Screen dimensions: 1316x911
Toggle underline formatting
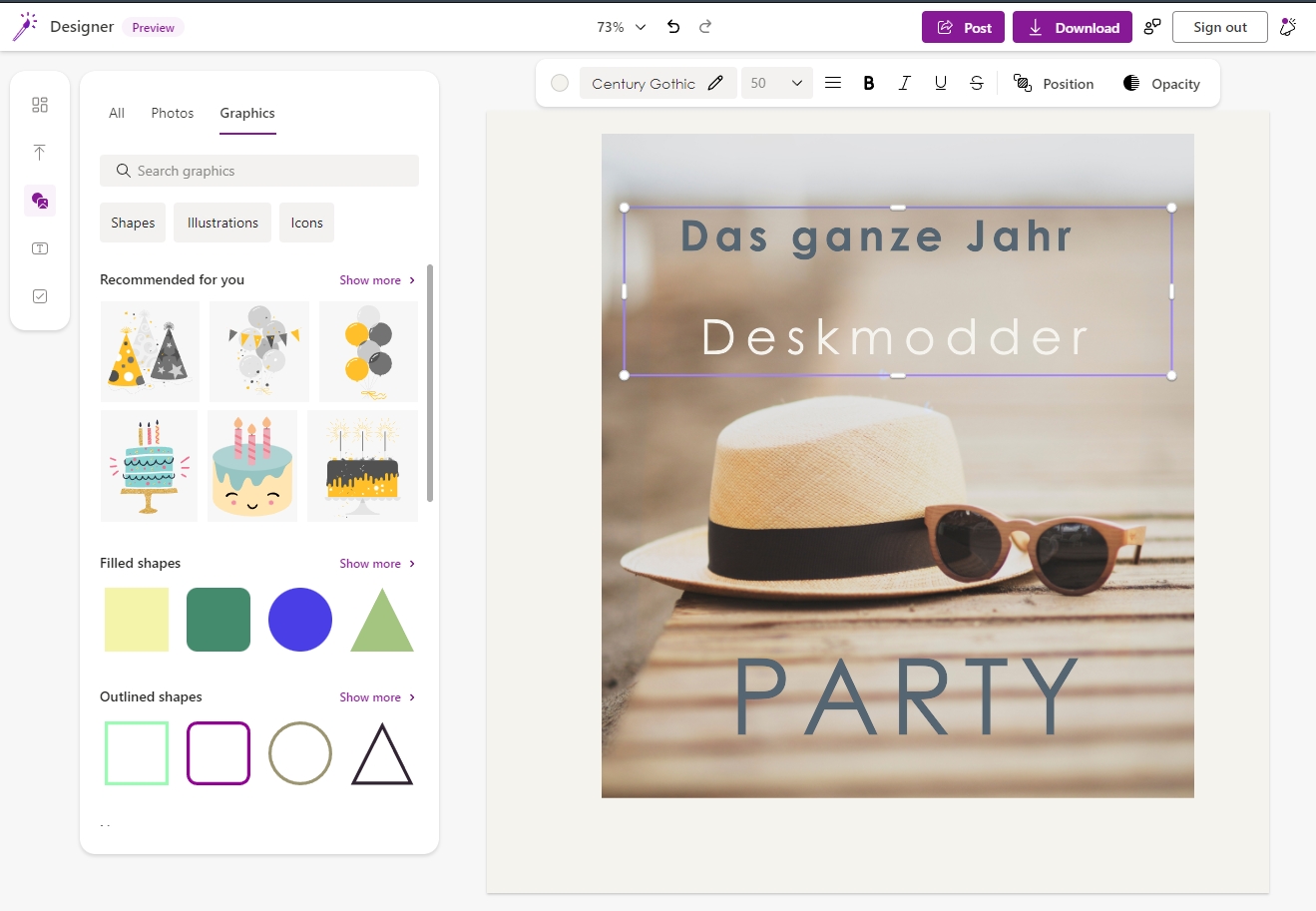[x=941, y=83]
